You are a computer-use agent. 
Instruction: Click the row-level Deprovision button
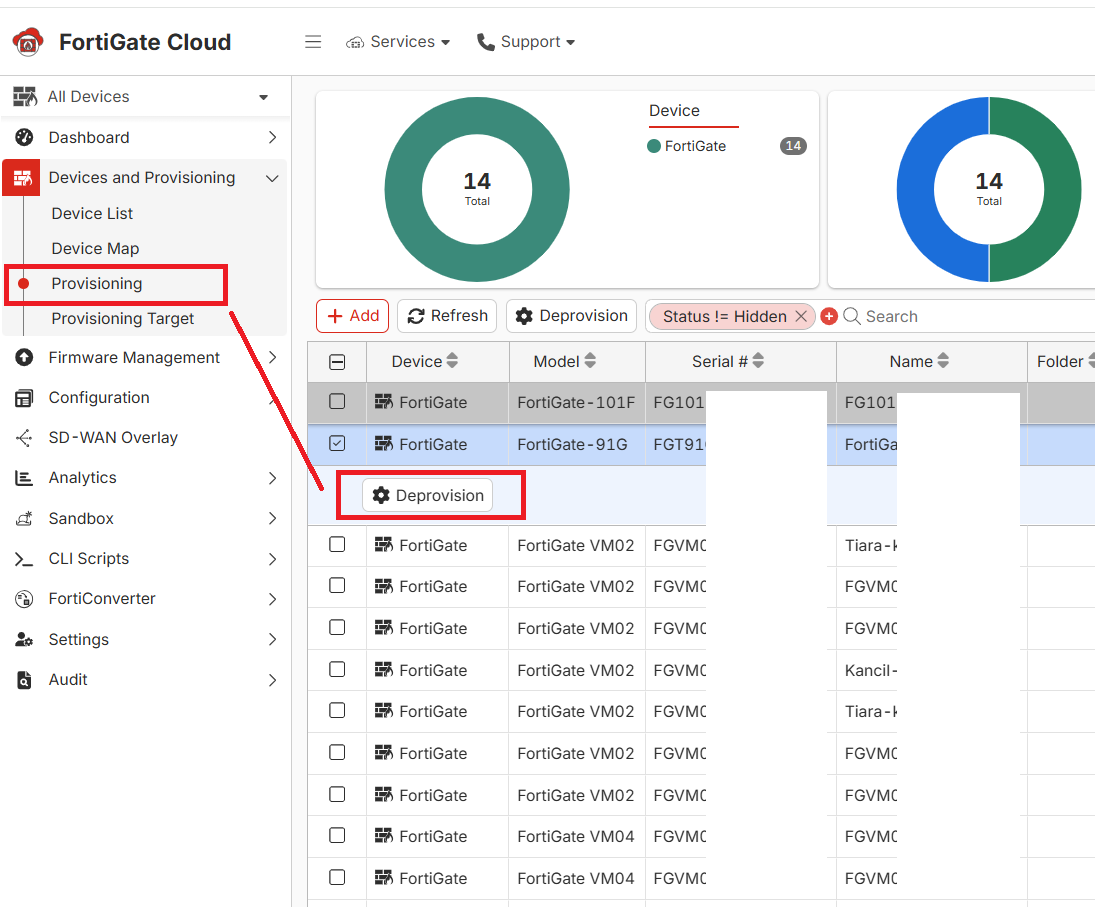coord(427,495)
